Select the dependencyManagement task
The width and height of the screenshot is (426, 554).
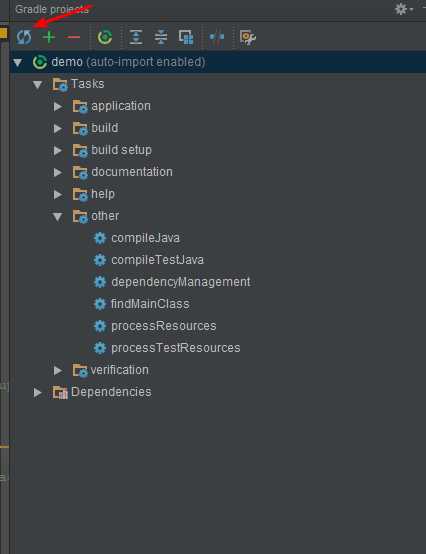click(181, 282)
